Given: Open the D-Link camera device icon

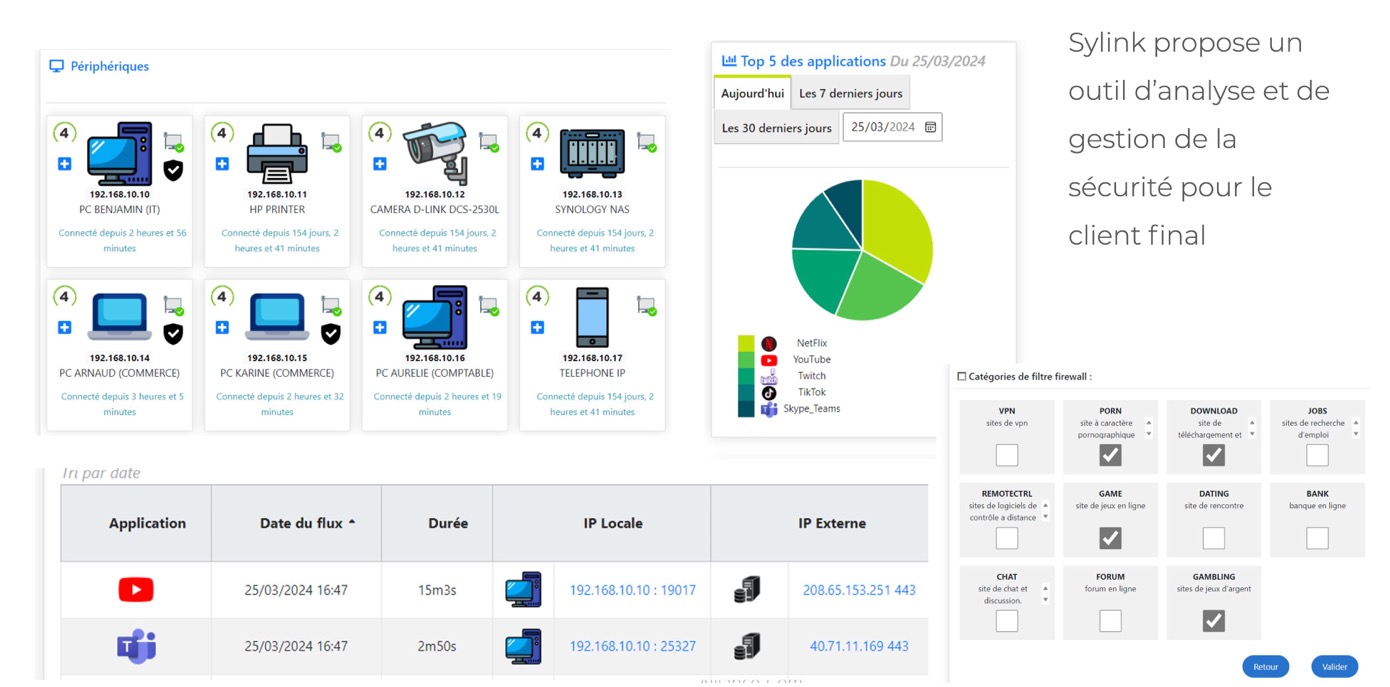Looking at the screenshot, I should click(435, 154).
